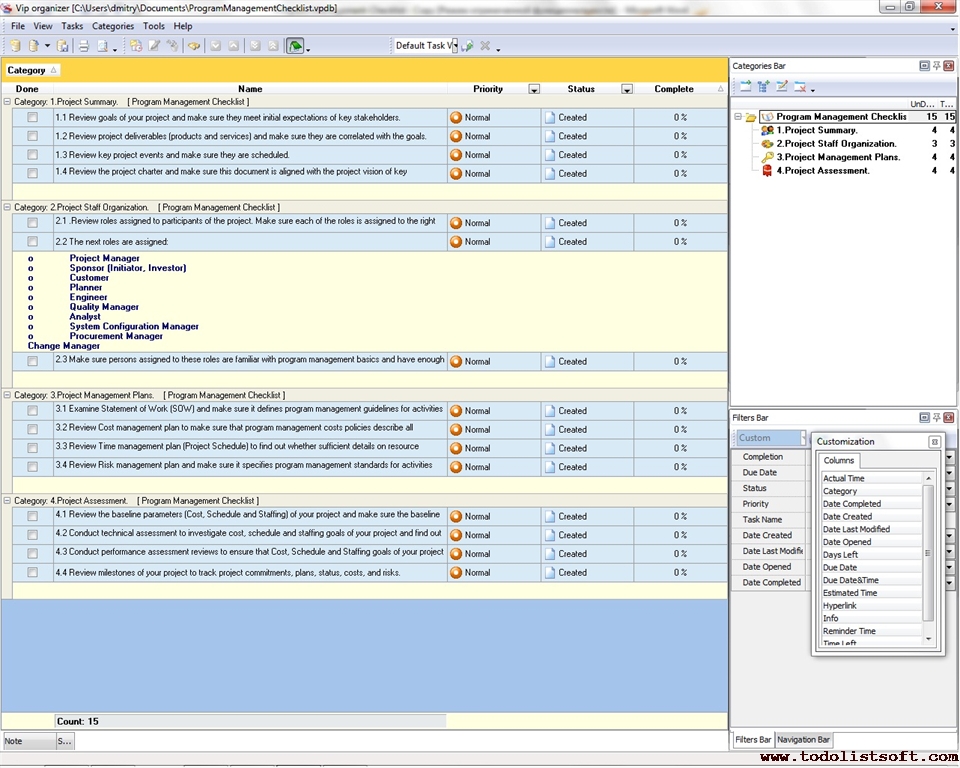Click the Add Subcategory tree icon
The width and height of the screenshot is (960, 768).
[x=764, y=87]
